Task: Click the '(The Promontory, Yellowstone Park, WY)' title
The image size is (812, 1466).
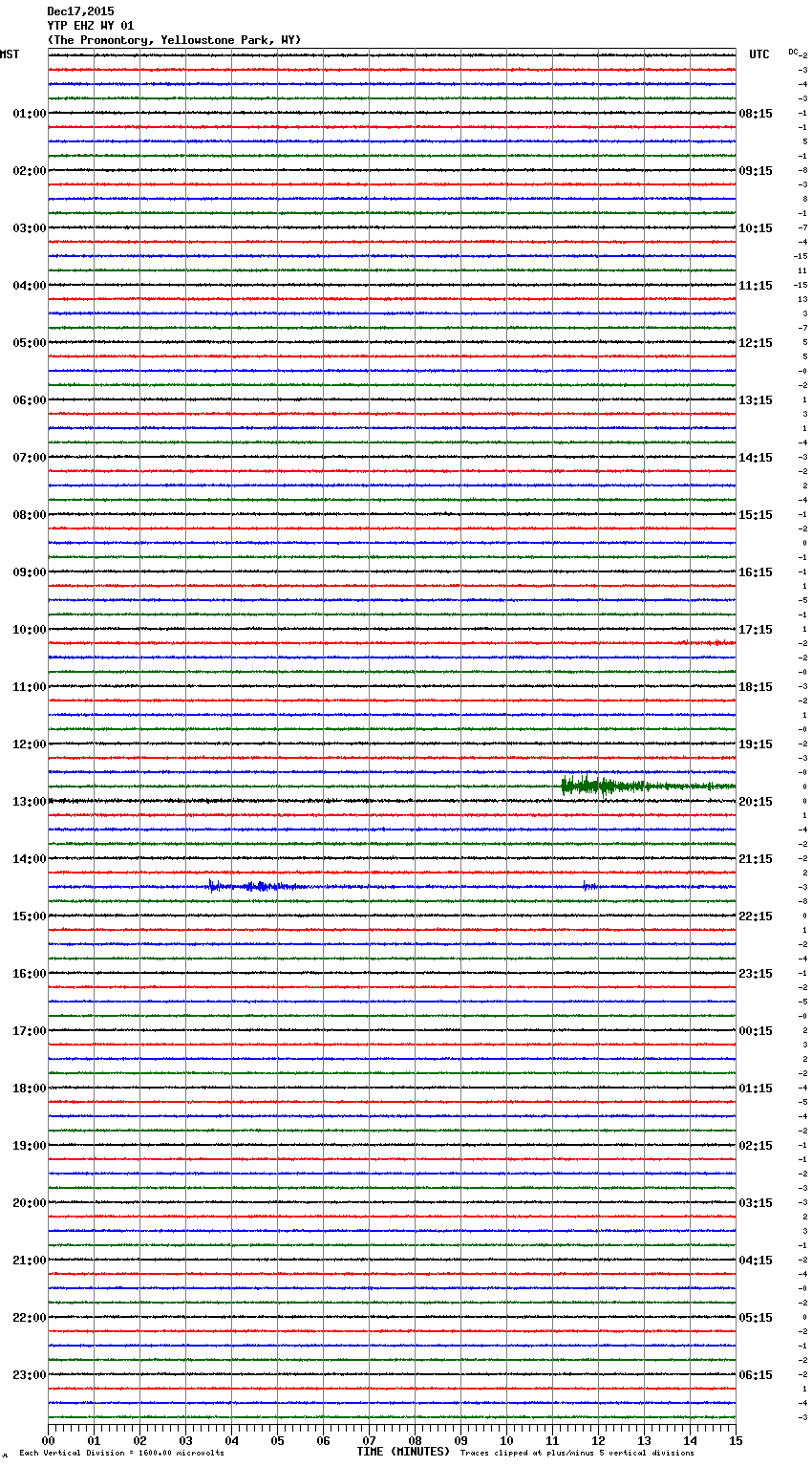Action: (174, 40)
